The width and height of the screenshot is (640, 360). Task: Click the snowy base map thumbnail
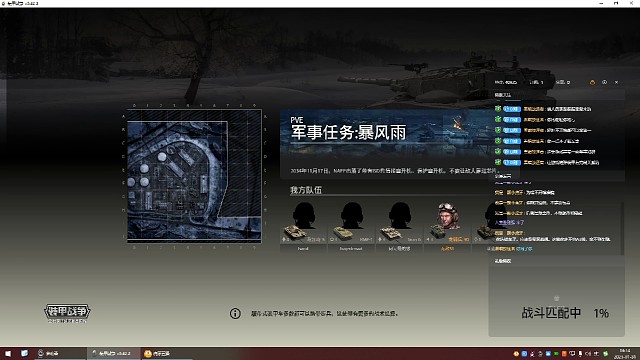(194, 176)
